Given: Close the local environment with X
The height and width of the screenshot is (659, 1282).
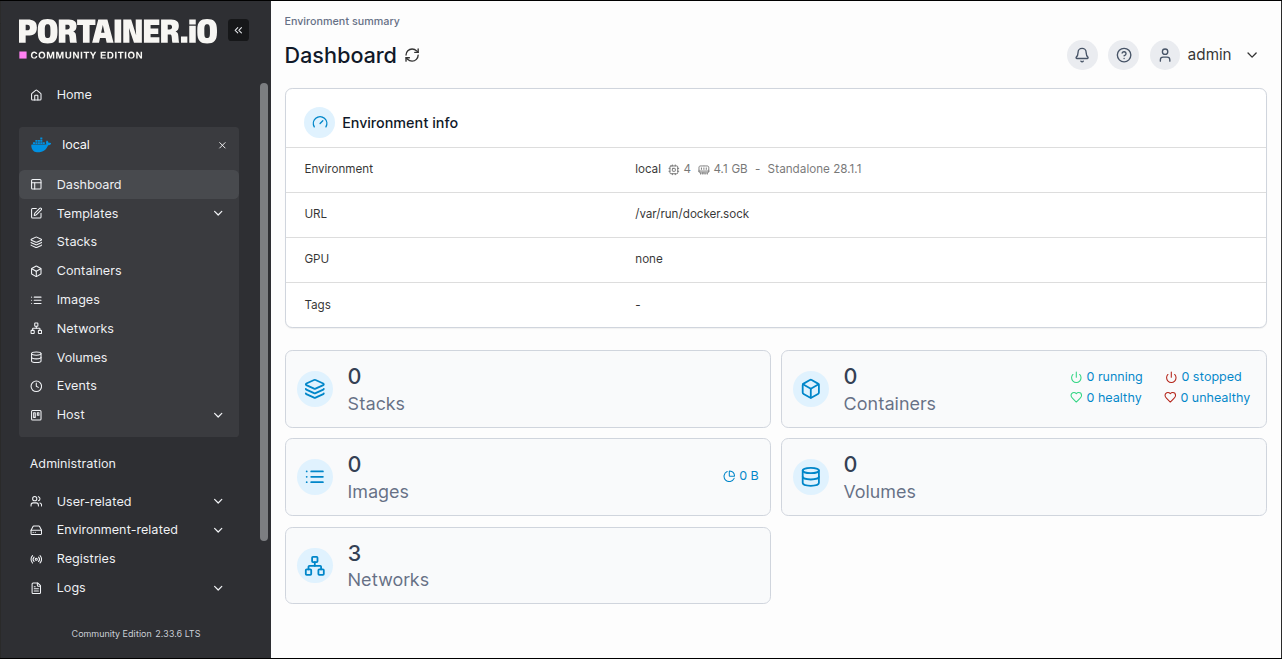Looking at the screenshot, I should pos(222,145).
